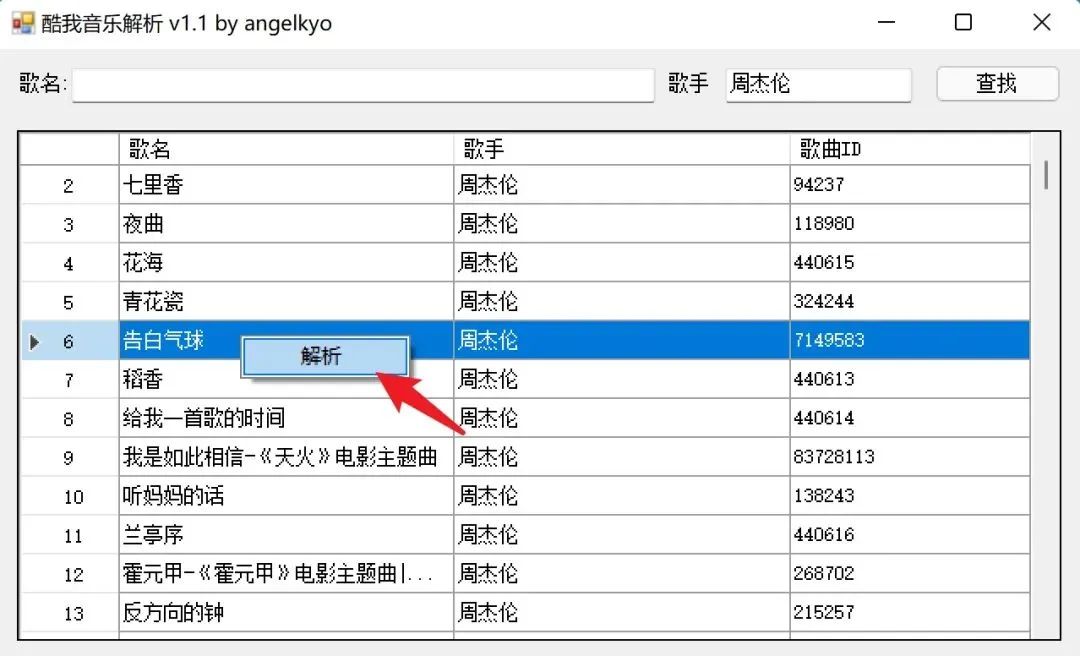Click song ID cell 440614

910,418
